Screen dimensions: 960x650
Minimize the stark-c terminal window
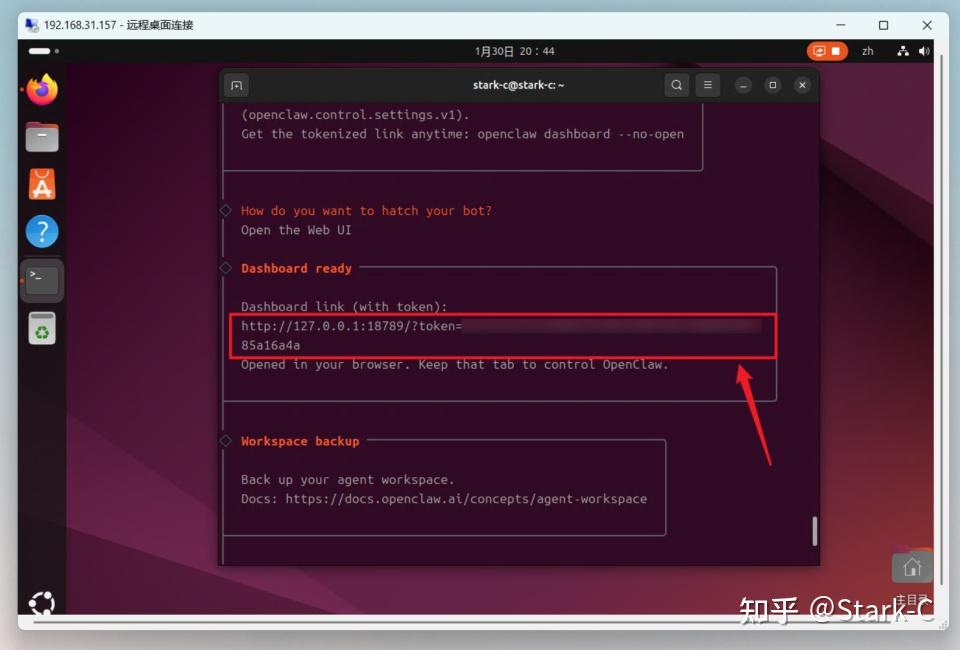pyautogui.click(x=743, y=85)
